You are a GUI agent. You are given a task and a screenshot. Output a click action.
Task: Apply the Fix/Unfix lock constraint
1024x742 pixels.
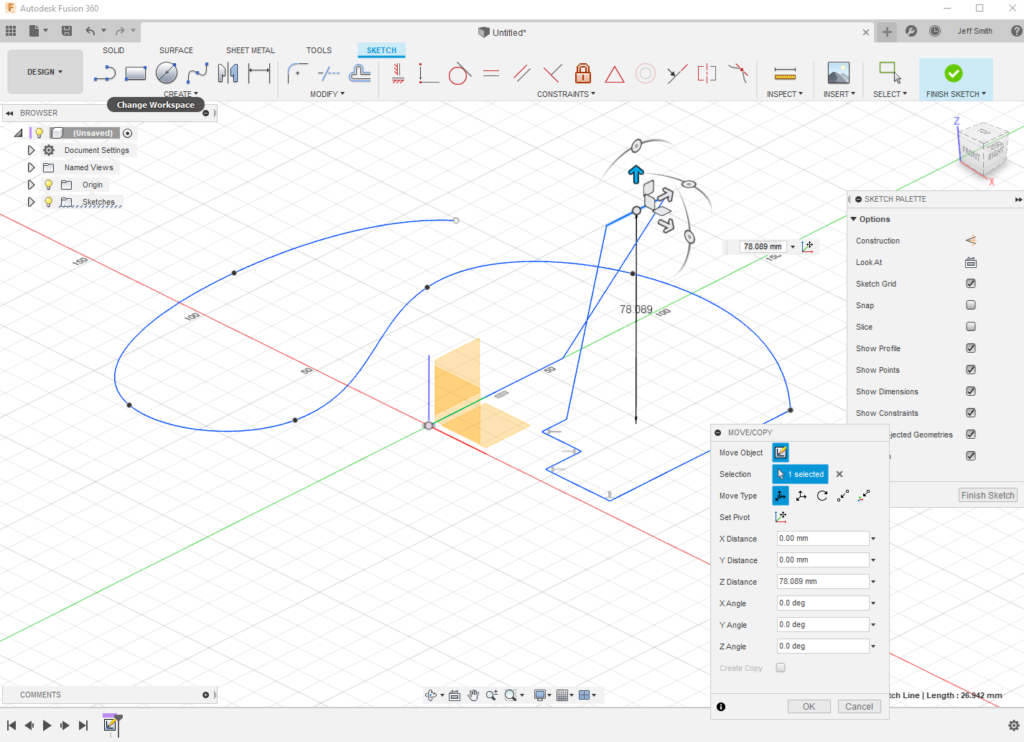point(583,73)
